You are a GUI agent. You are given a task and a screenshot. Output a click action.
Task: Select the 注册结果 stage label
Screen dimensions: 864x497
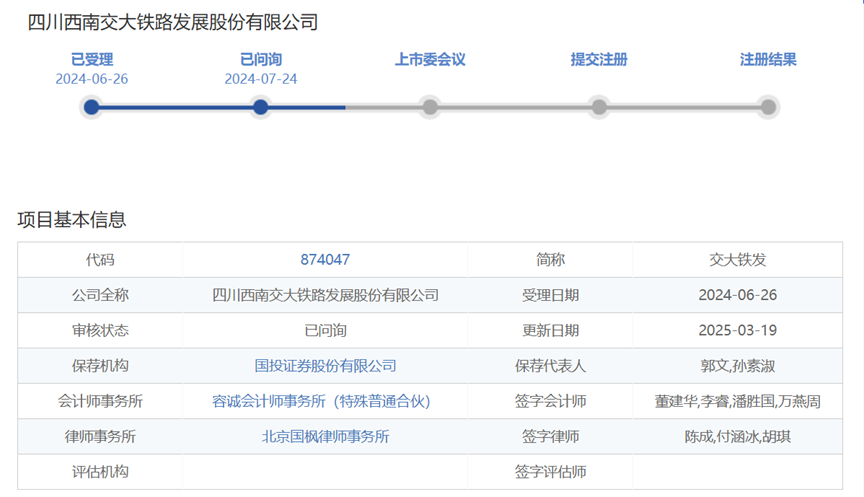pyautogui.click(x=768, y=60)
